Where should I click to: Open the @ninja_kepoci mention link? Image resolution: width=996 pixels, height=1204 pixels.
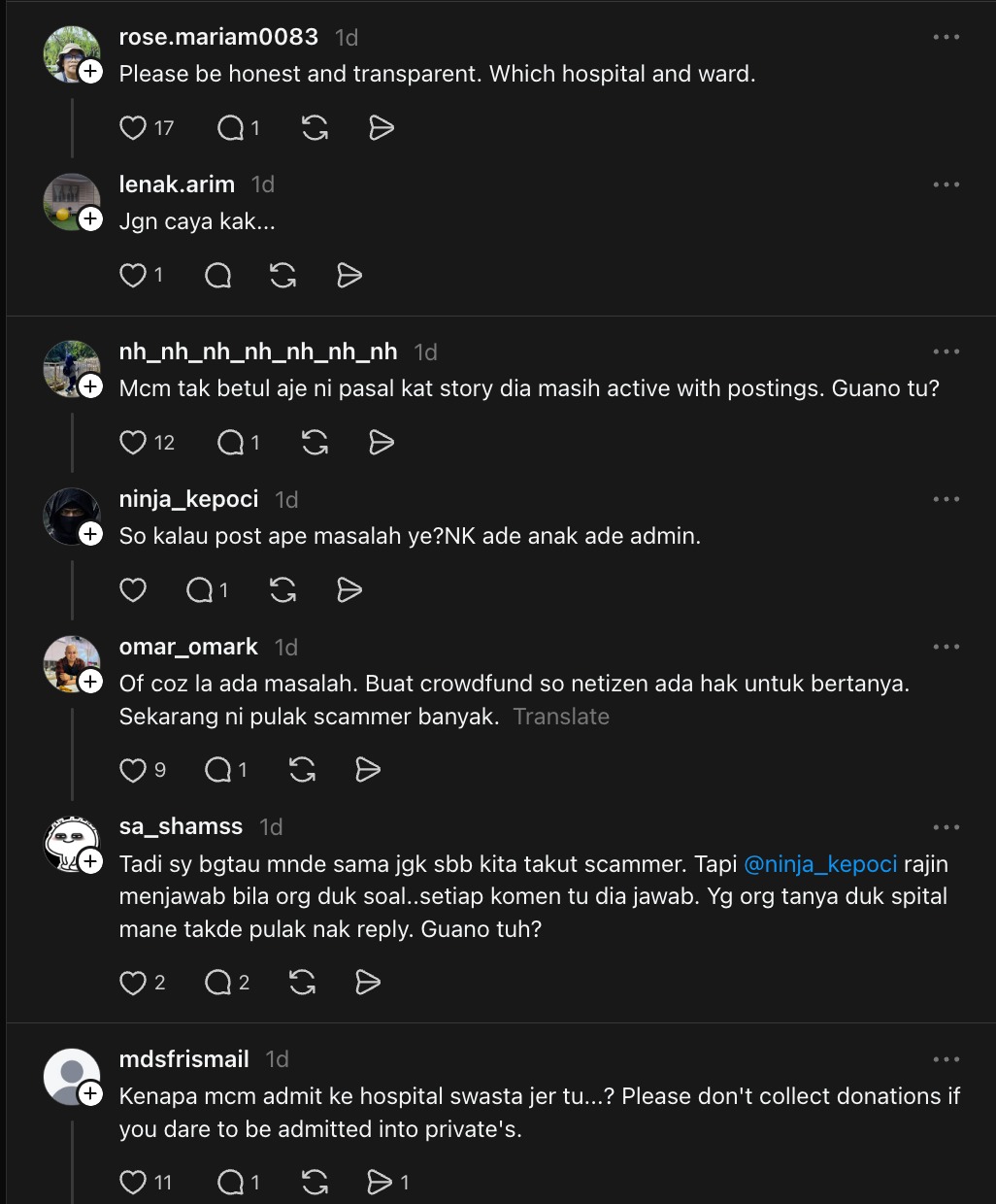click(820, 864)
